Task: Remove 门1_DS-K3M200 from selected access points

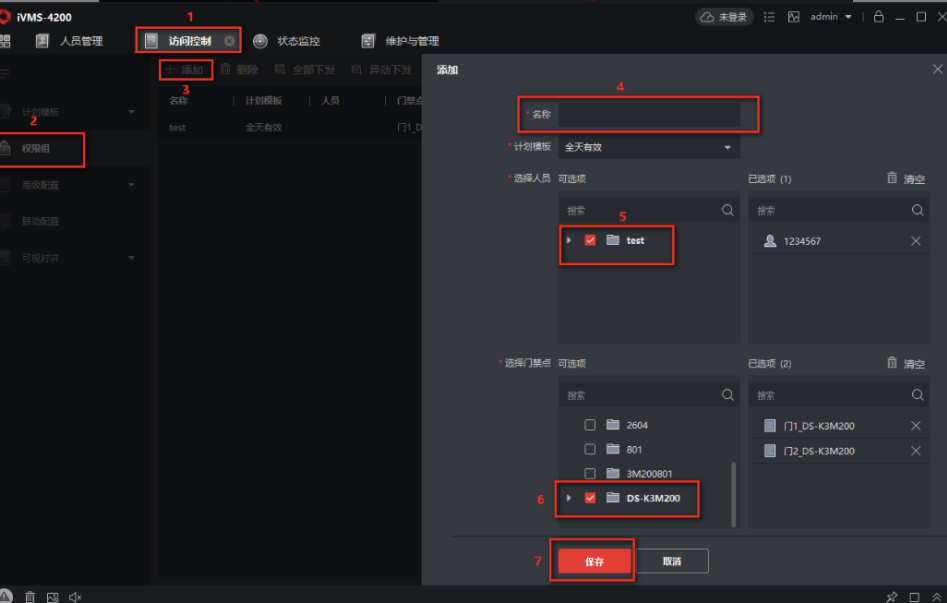Action: [x=915, y=426]
